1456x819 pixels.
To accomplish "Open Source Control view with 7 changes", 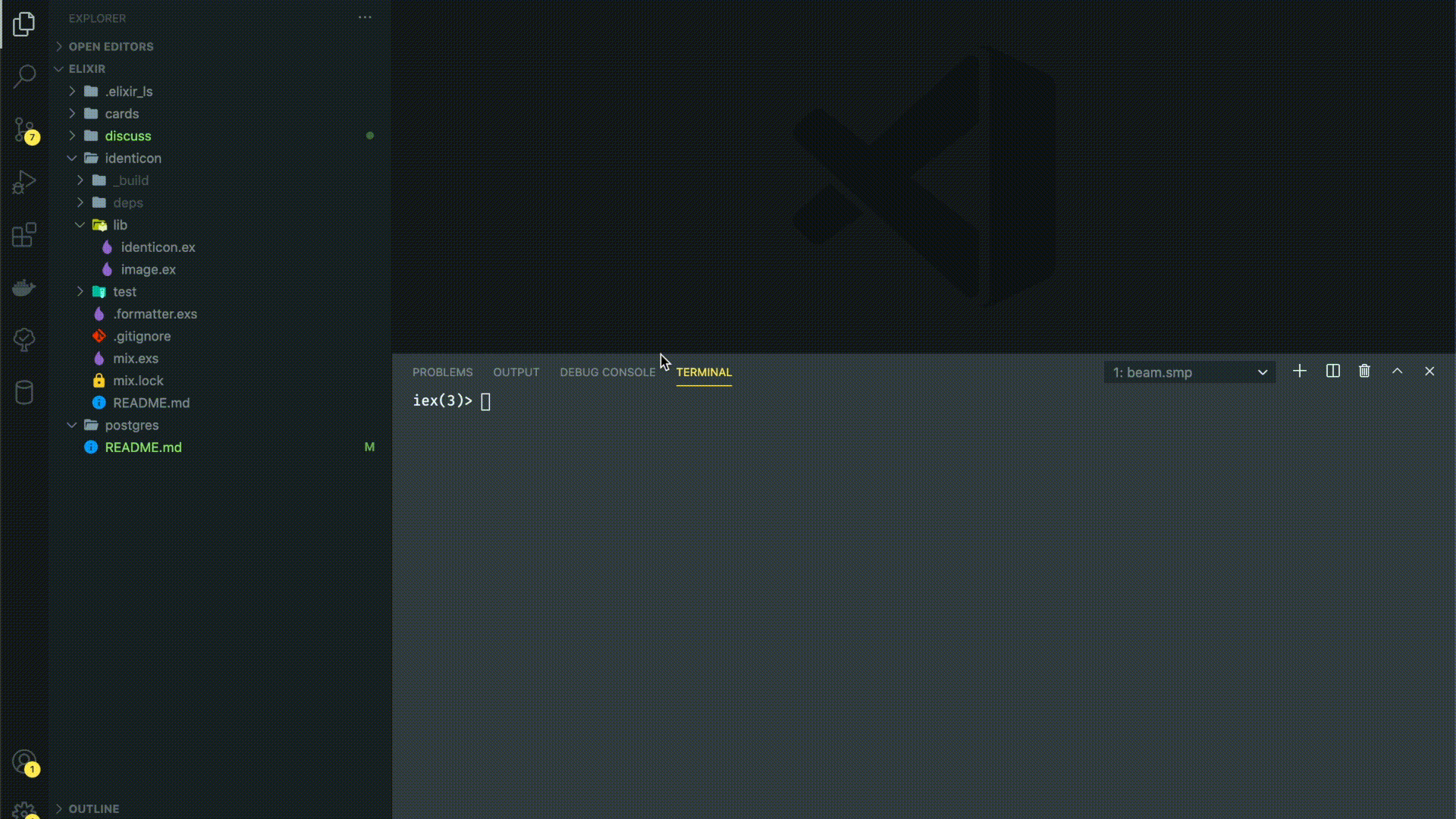I will point(24,129).
